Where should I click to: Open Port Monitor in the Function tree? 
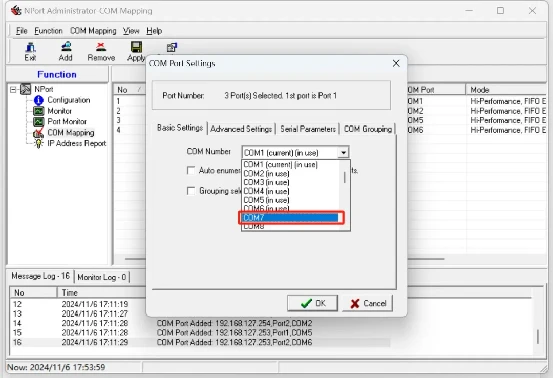(x=67, y=122)
